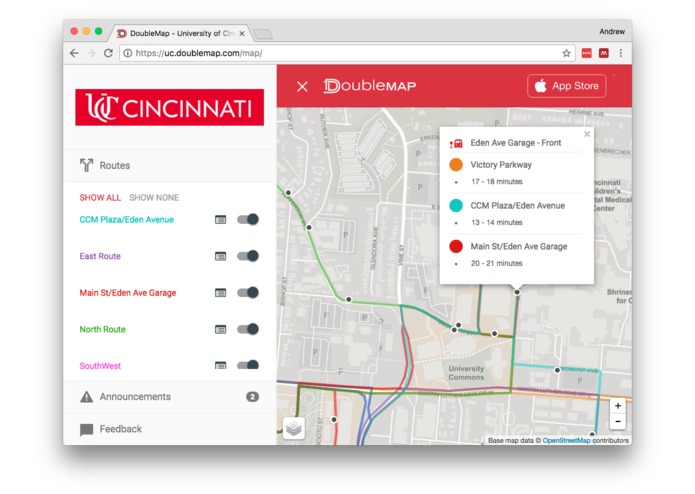Click the teal CCM Plaza/Eden Avenue circle in popup

pyautogui.click(x=456, y=206)
